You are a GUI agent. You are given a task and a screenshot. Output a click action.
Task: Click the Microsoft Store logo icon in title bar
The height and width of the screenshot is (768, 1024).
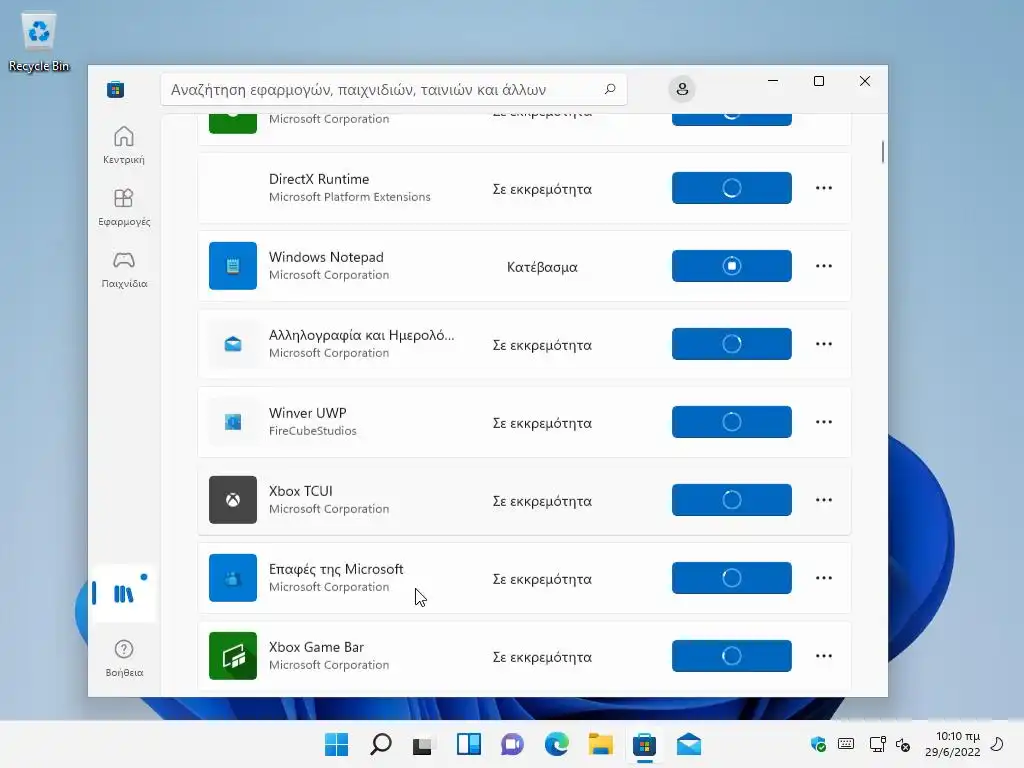tap(116, 89)
